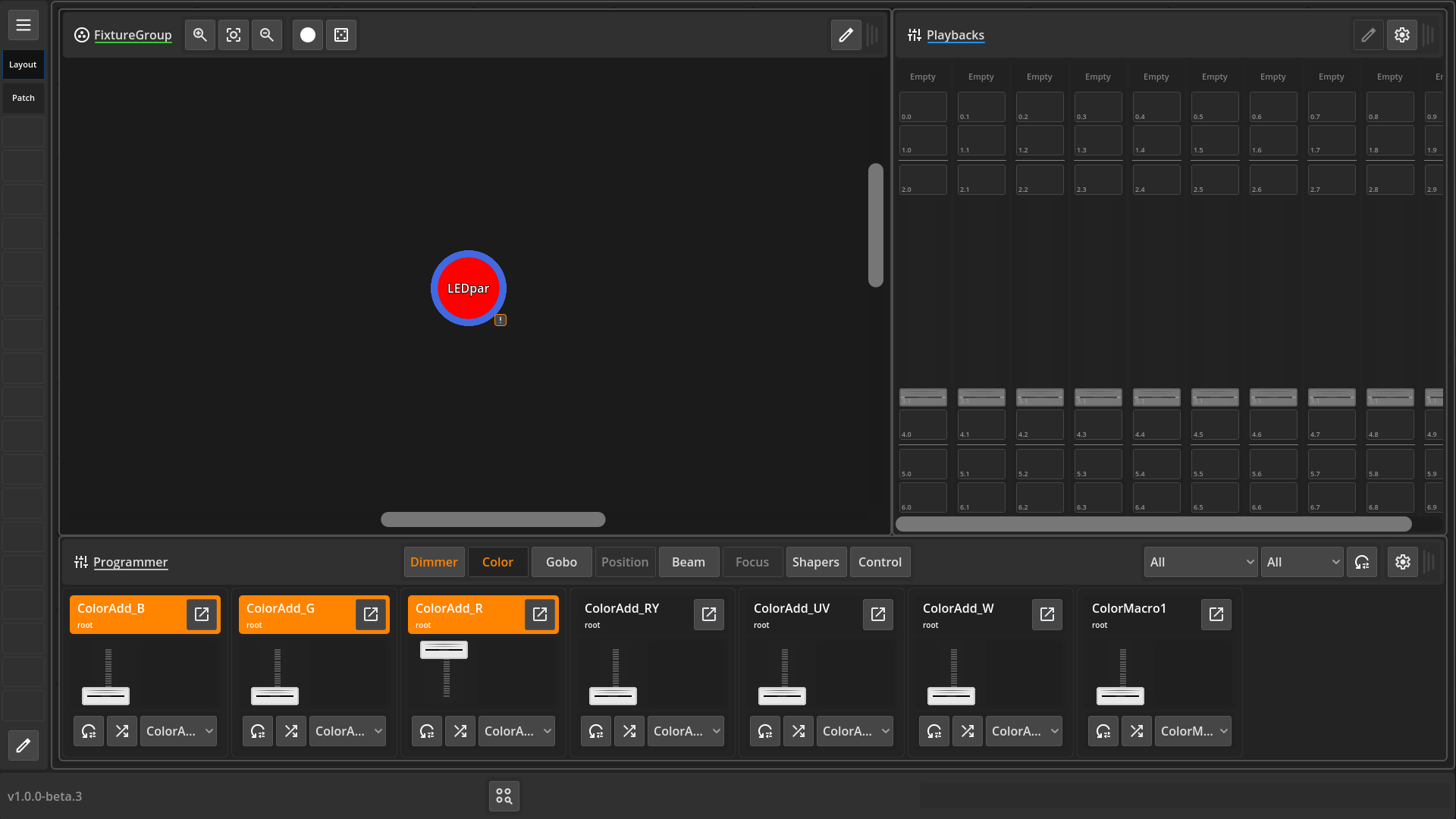Open Playbacks settings gear

pyautogui.click(x=1401, y=35)
